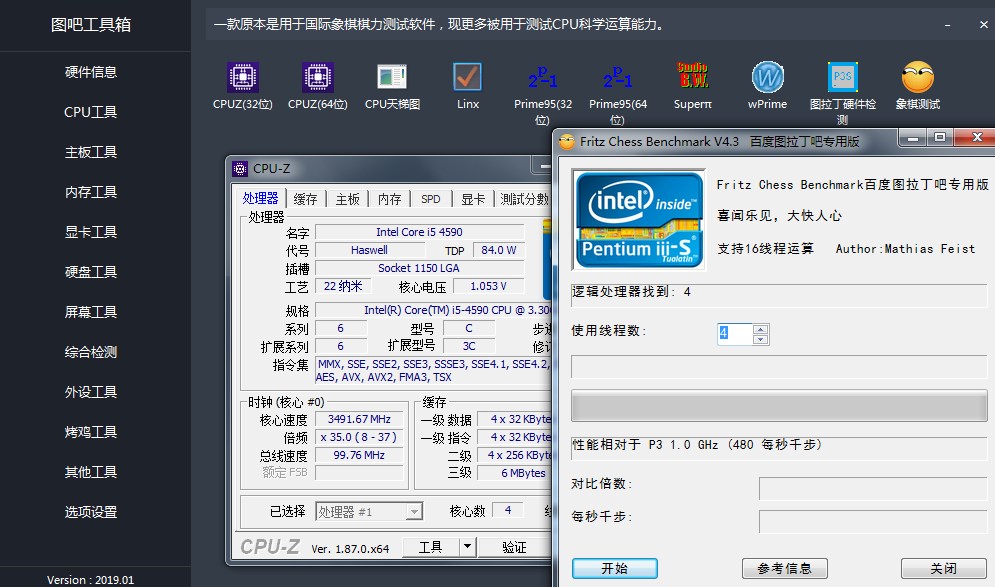Open the Superπ benchmark
The width and height of the screenshot is (995, 587).
(x=692, y=86)
